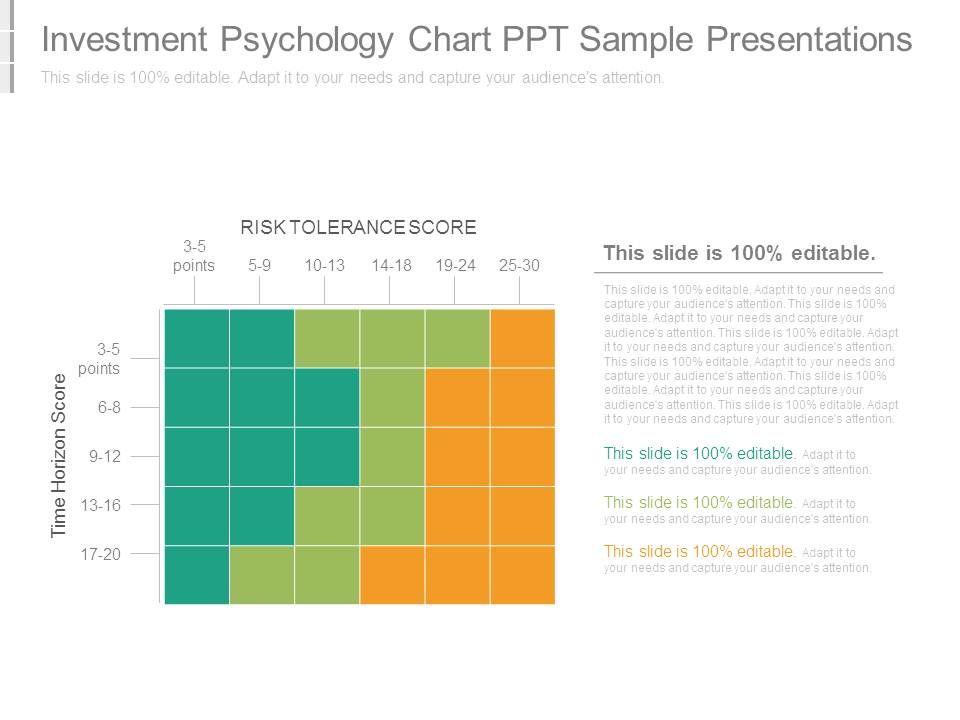Click the bold heading 'This slide is 100% editable.'
Image resolution: width=960 pixels, height=720 pixels.
[739, 254]
